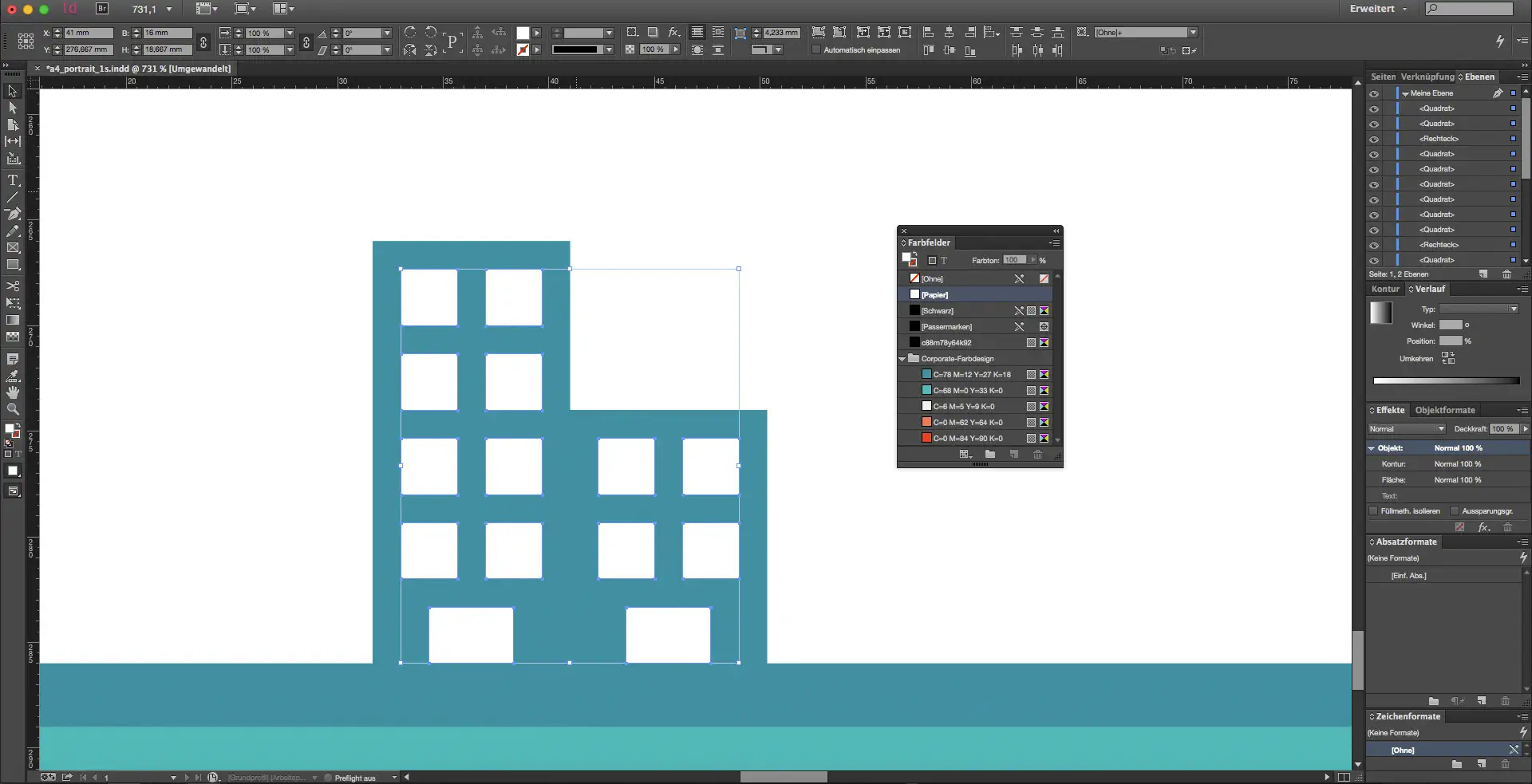Viewport: 1532px width, 784px height.
Task: Select the Pen tool
Action: pos(13,214)
